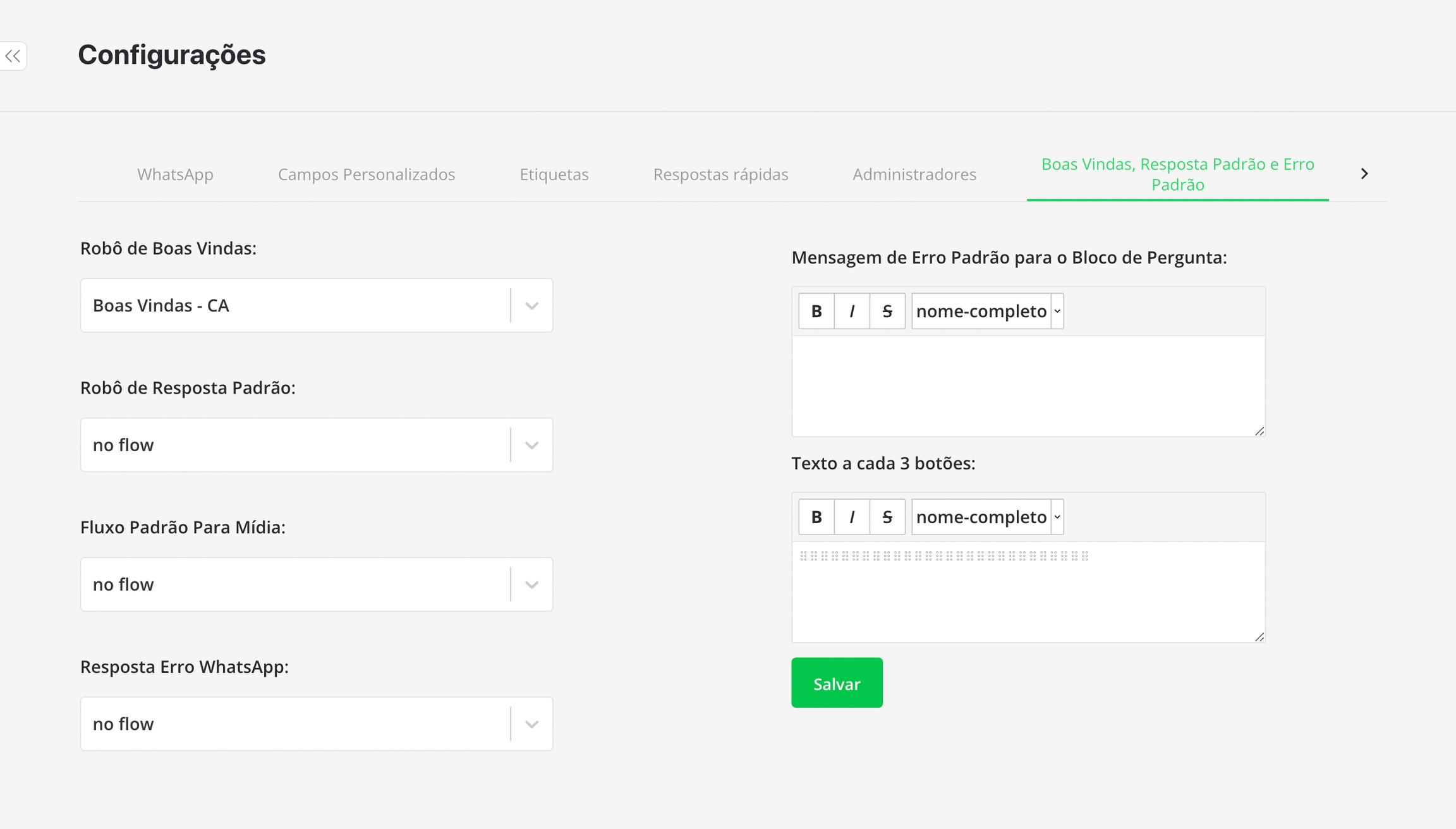Open nome-completo selector in buttons text editor
The width and height of the screenshot is (1456, 829).
pyautogui.click(x=987, y=517)
